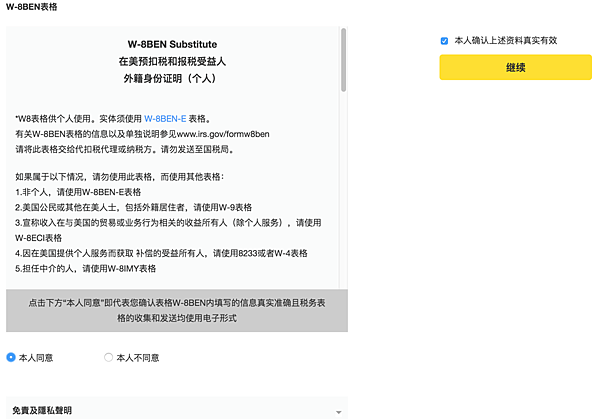
Task: Click item 1.非个人，请使用W-8BEN-E表格
Action: point(78,192)
